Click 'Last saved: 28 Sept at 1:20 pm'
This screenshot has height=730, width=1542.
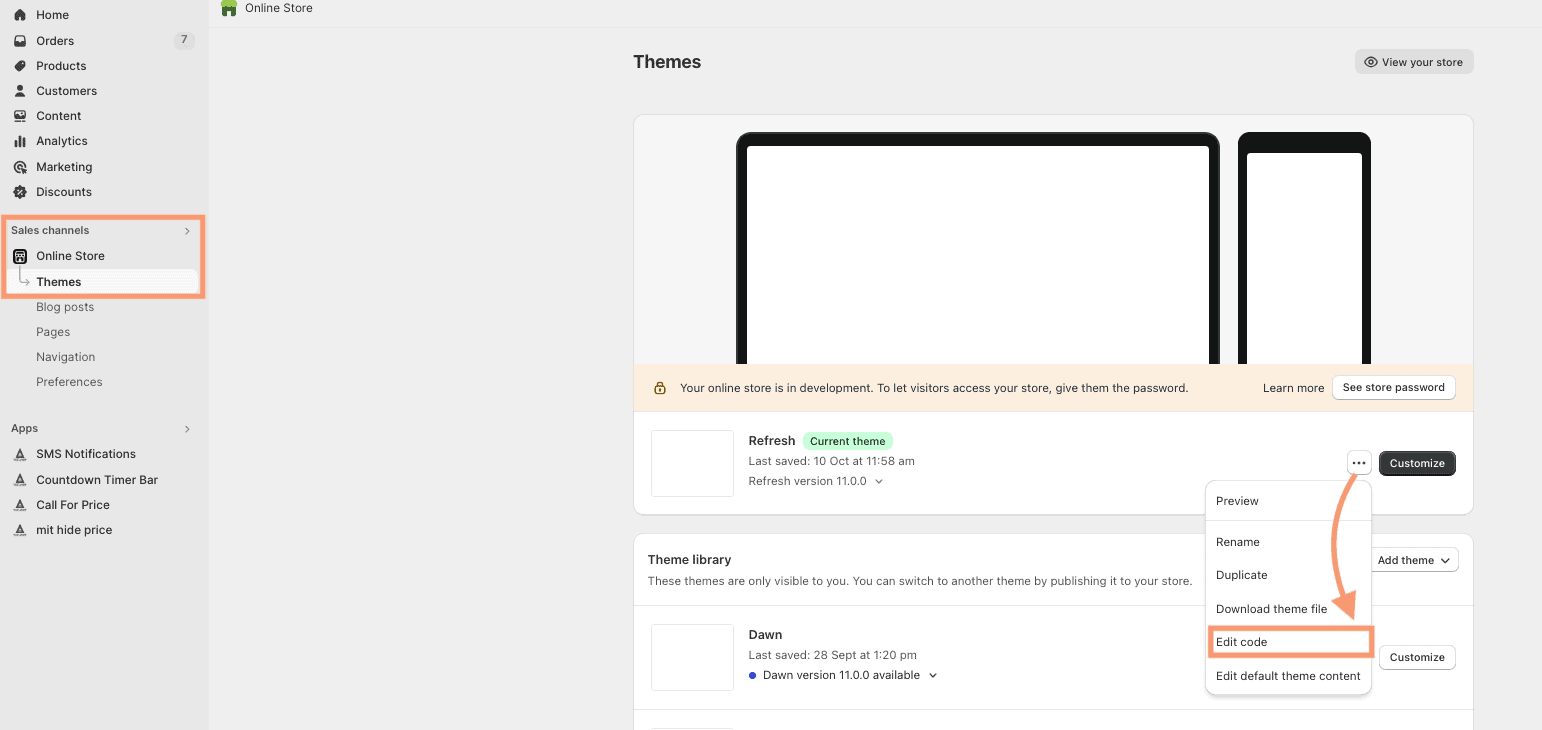pyautogui.click(x=832, y=655)
